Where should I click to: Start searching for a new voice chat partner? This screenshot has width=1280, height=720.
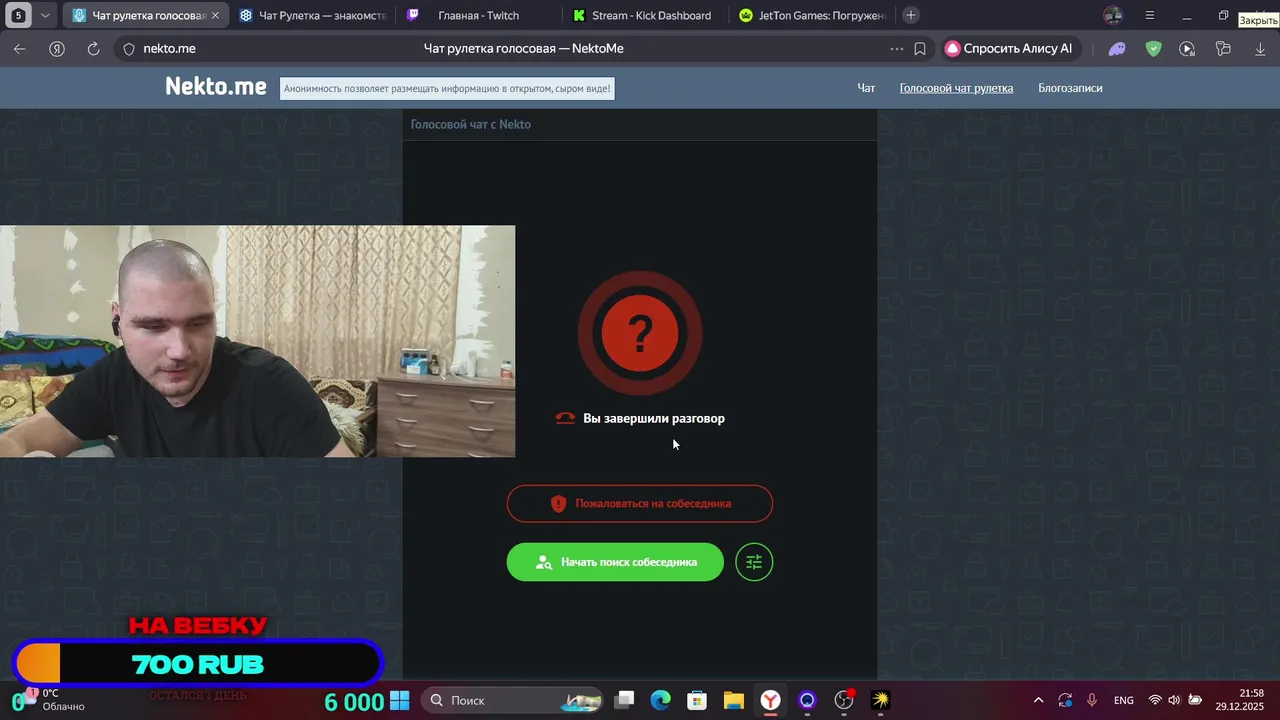(615, 562)
